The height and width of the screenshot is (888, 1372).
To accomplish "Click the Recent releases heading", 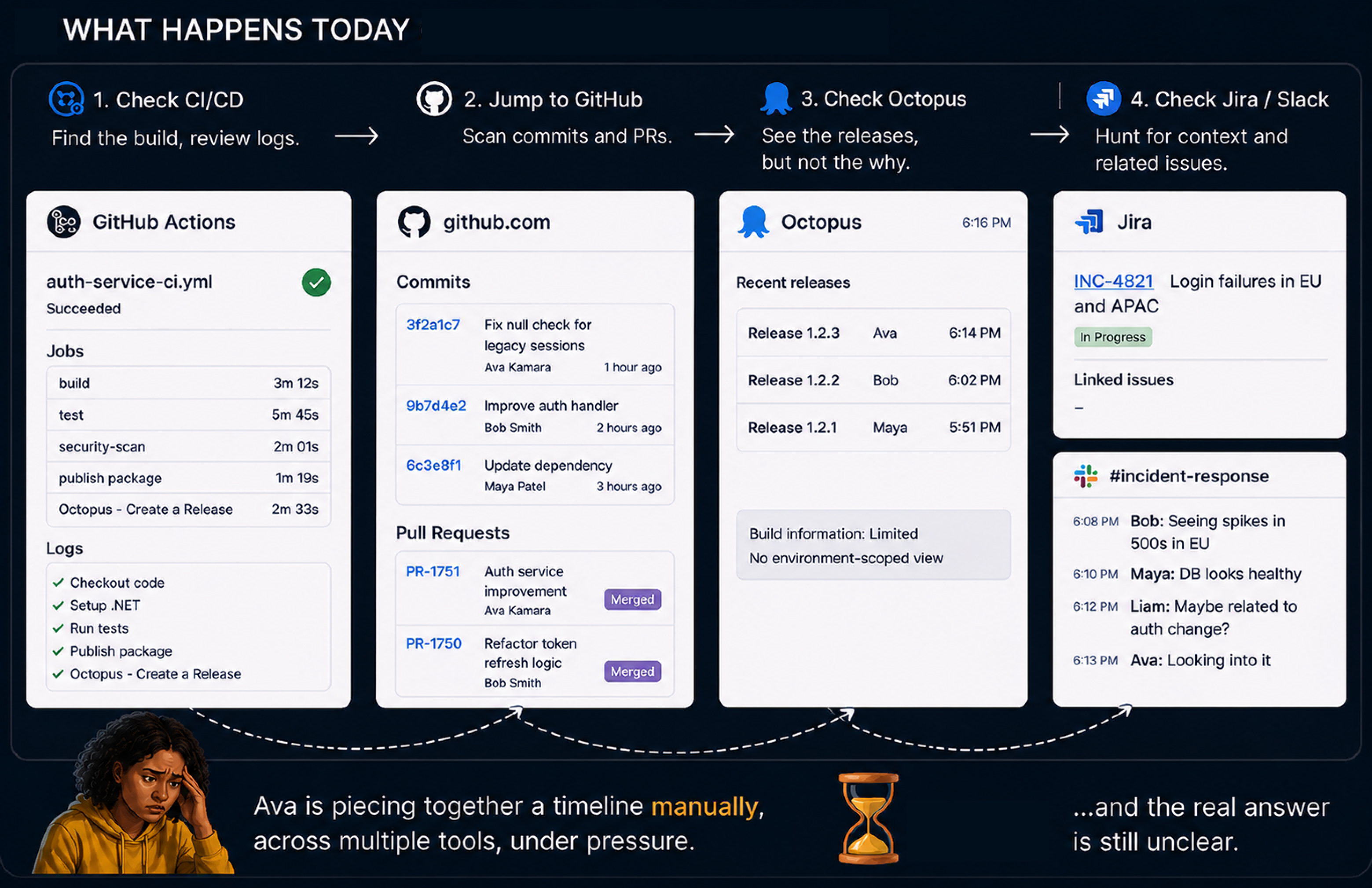I will pos(792,283).
